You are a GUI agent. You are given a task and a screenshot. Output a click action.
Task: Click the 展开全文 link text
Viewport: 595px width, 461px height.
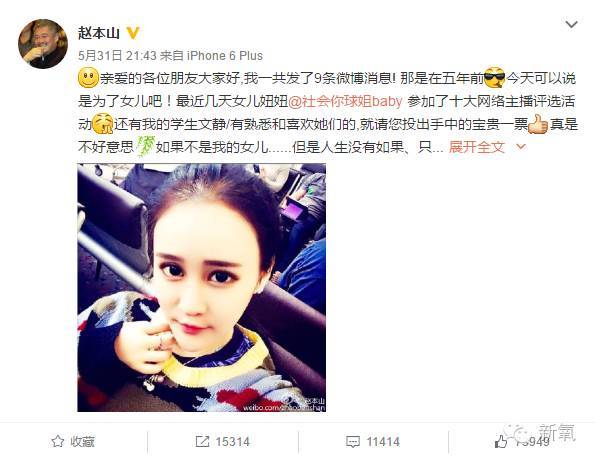(x=477, y=147)
